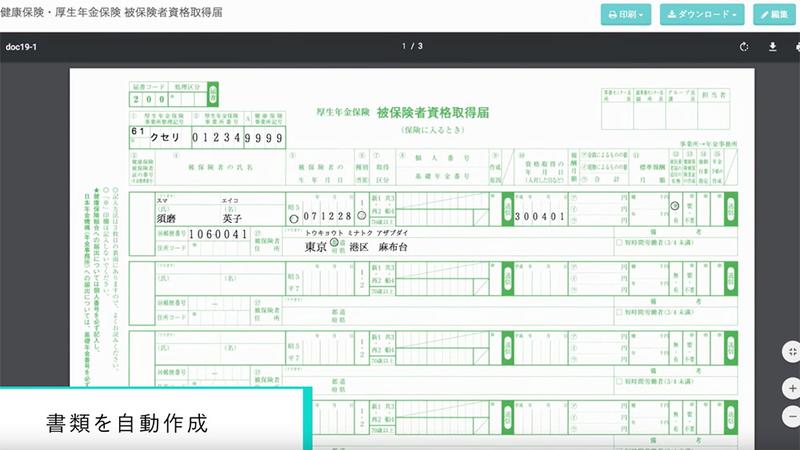Click the acquisition date value 300401
The height and width of the screenshot is (450, 800).
click(540, 217)
